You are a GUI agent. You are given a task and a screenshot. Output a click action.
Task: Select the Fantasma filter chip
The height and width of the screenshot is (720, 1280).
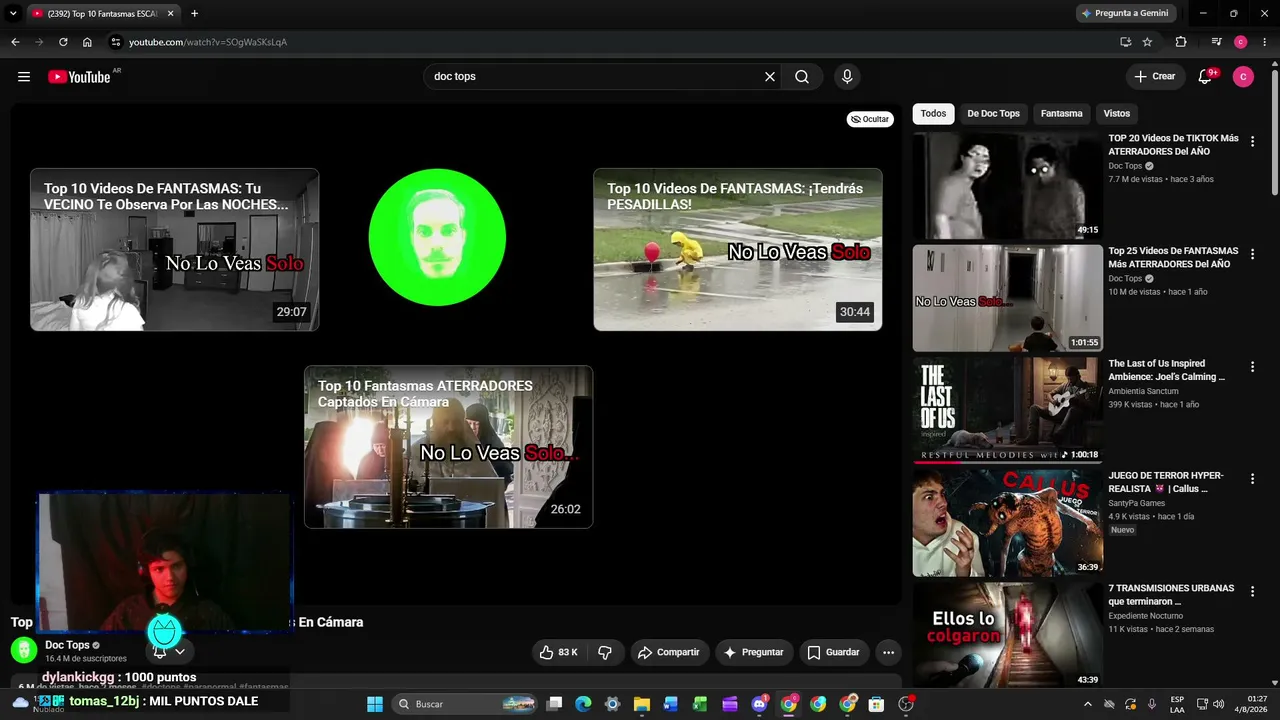click(x=1061, y=114)
